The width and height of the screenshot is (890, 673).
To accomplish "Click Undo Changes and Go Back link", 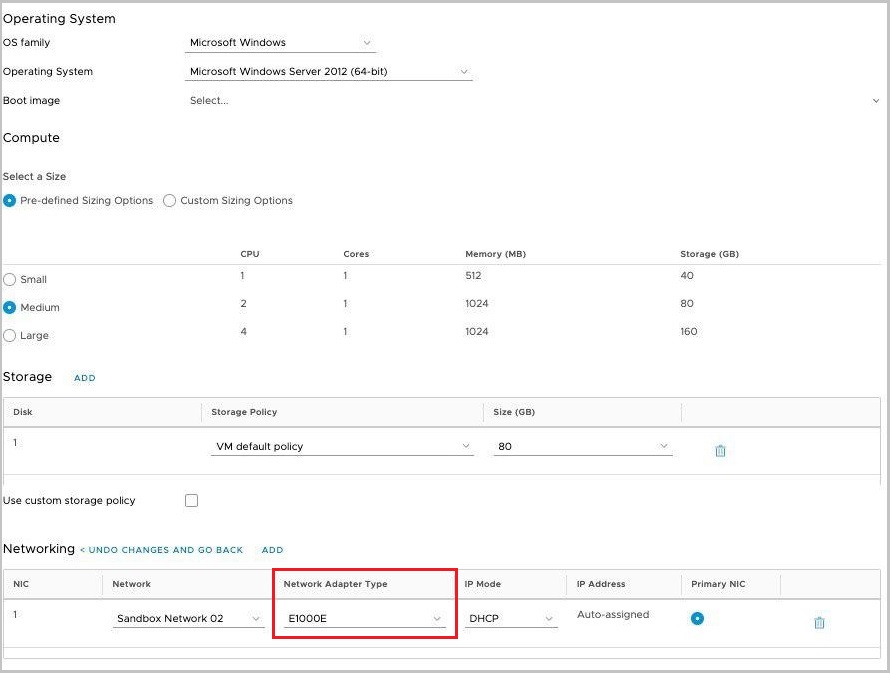I will (162, 550).
